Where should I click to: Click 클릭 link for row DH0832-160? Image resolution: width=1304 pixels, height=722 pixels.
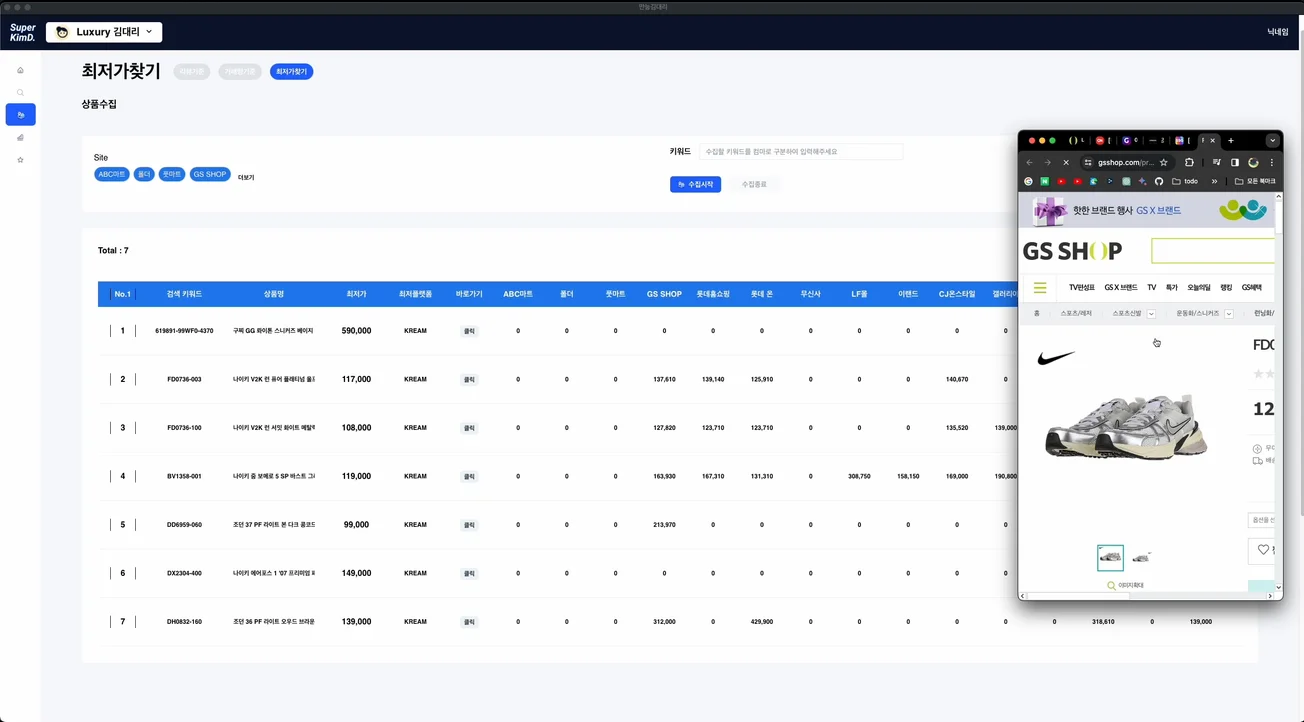click(x=469, y=621)
